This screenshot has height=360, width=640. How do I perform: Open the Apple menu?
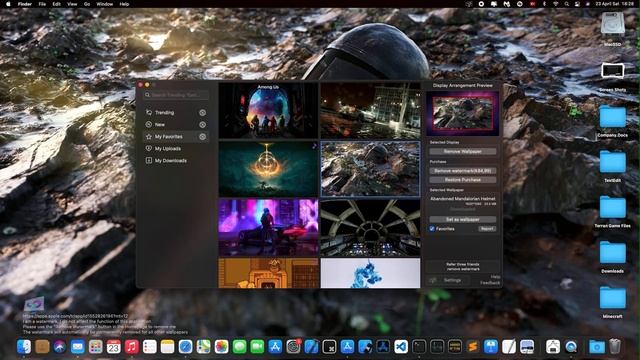(8, 4)
